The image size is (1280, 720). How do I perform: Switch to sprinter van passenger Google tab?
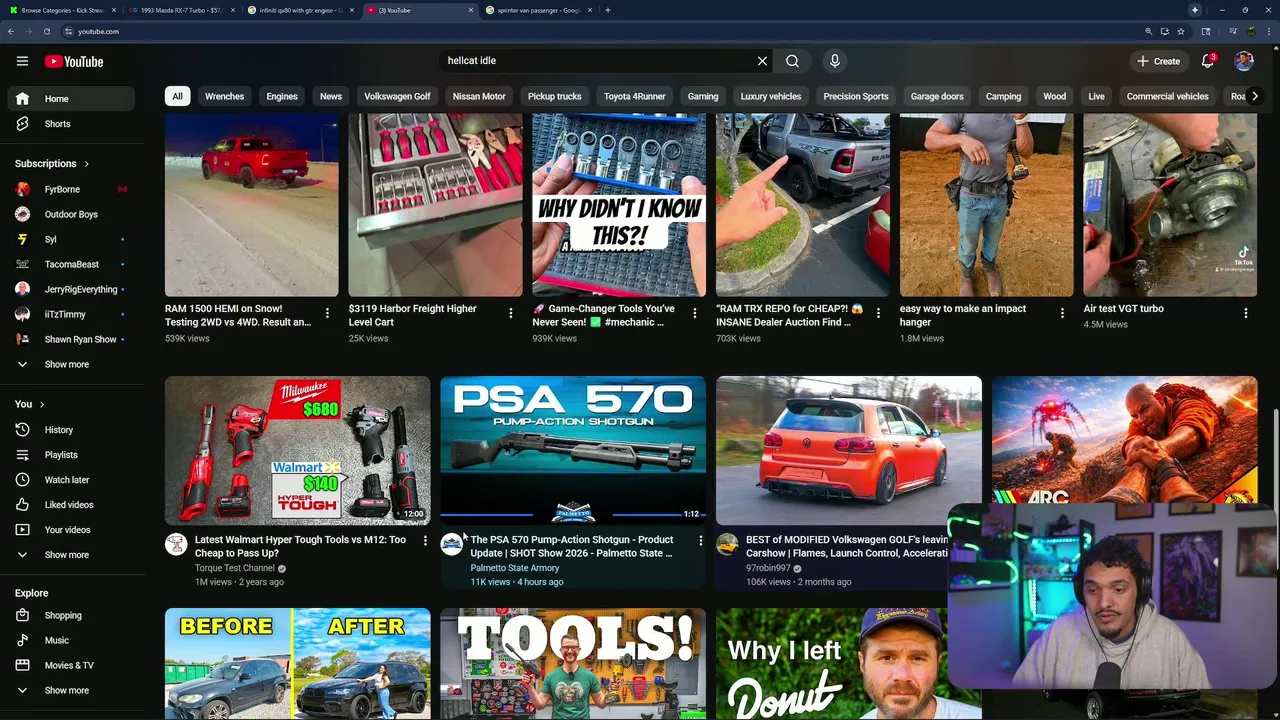(x=537, y=10)
